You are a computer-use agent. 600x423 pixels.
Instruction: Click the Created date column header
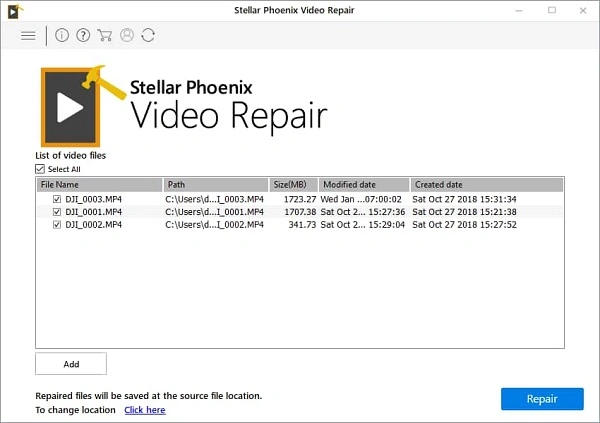487,185
